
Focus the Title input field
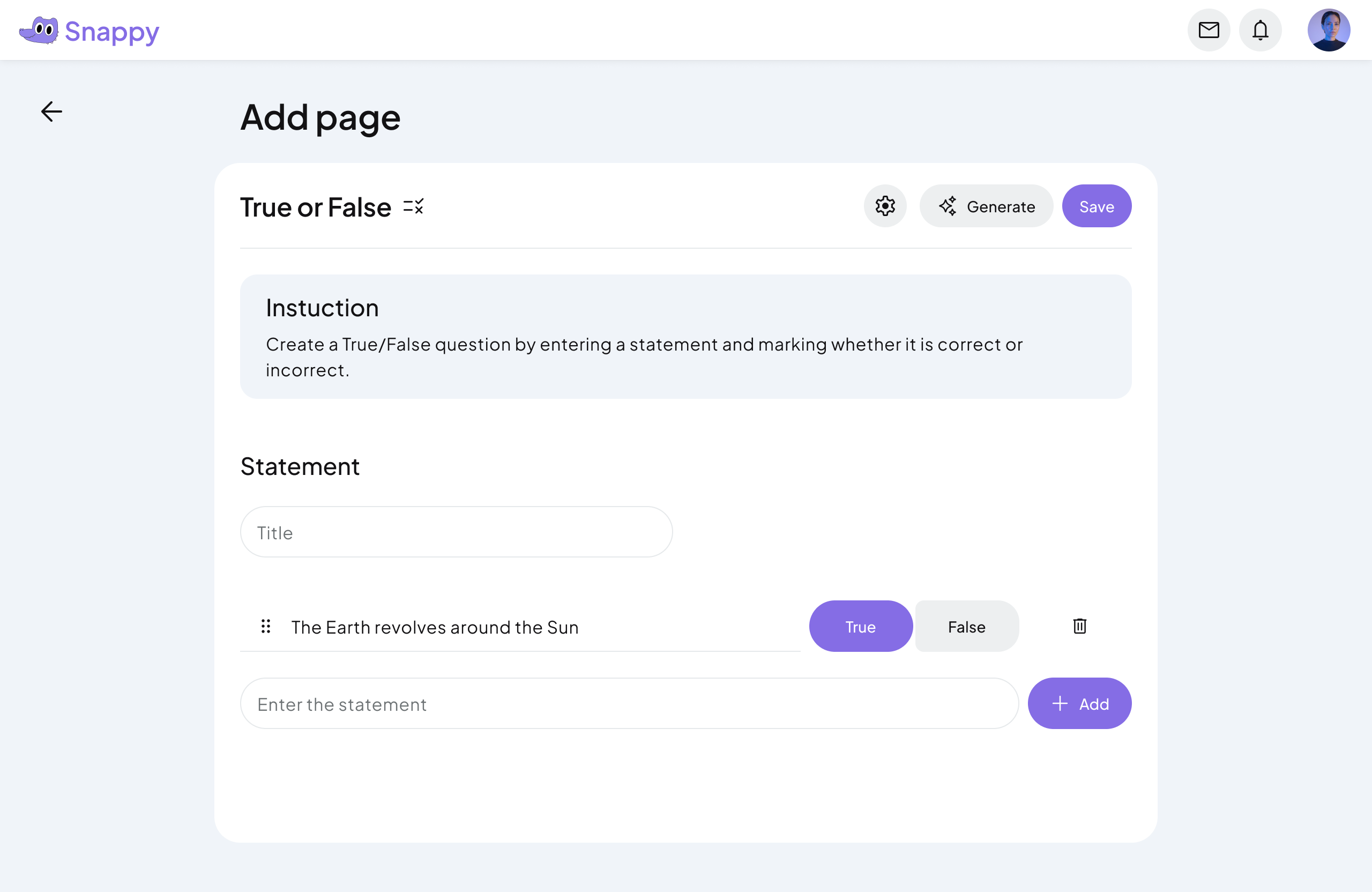(456, 532)
